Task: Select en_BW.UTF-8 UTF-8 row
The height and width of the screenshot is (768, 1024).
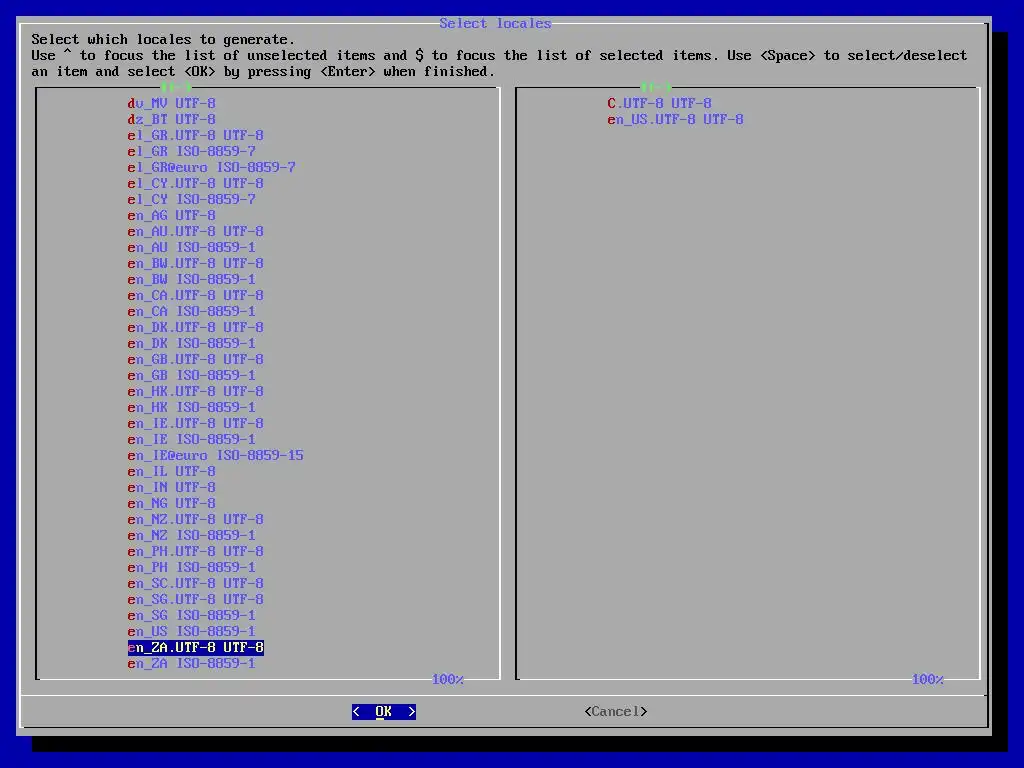Action: point(196,263)
